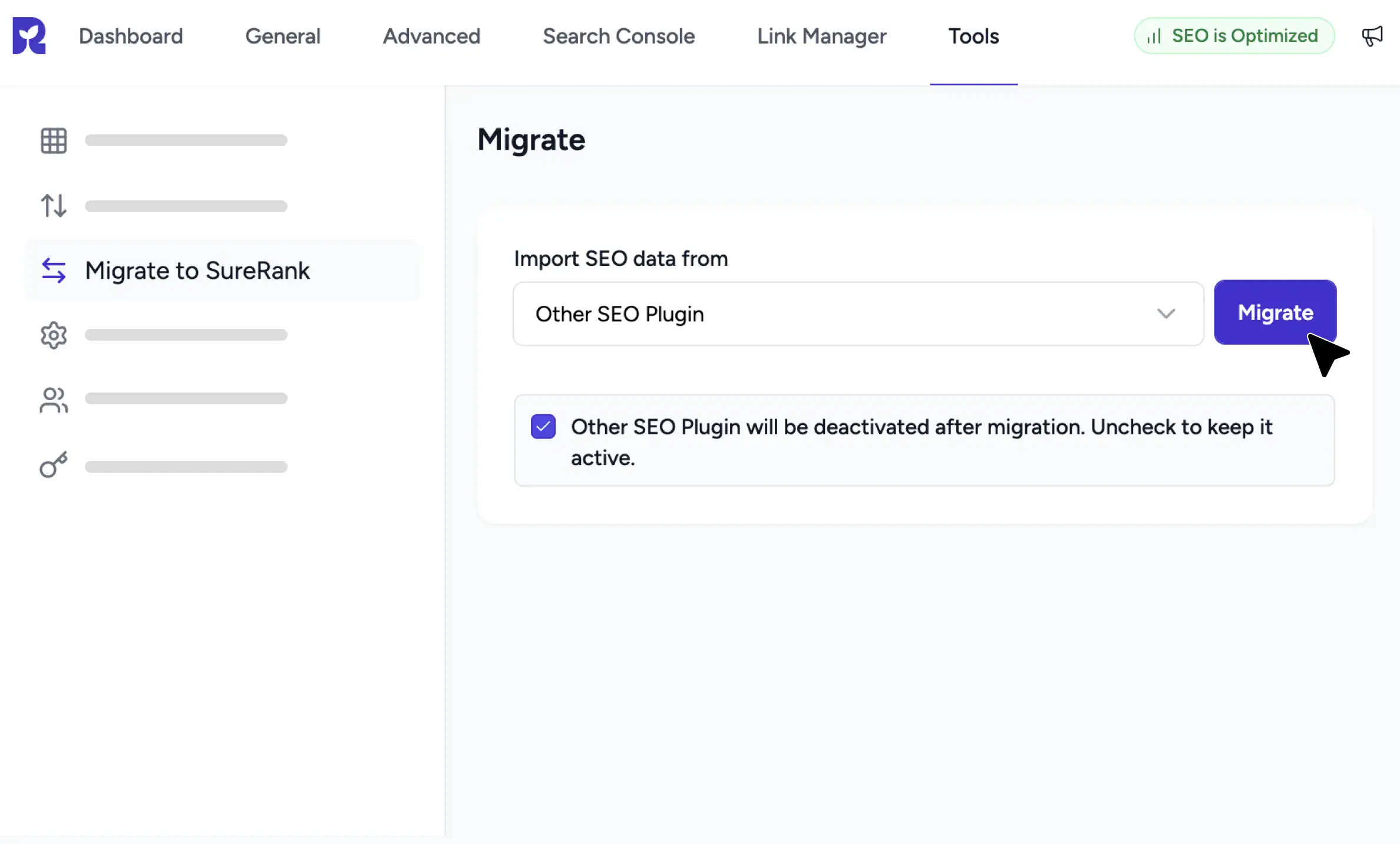The width and height of the screenshot is (1400, 844).
Task: Click the 'Other SEO Plugin will be deactivated' text
Action: tap(922, 442)
